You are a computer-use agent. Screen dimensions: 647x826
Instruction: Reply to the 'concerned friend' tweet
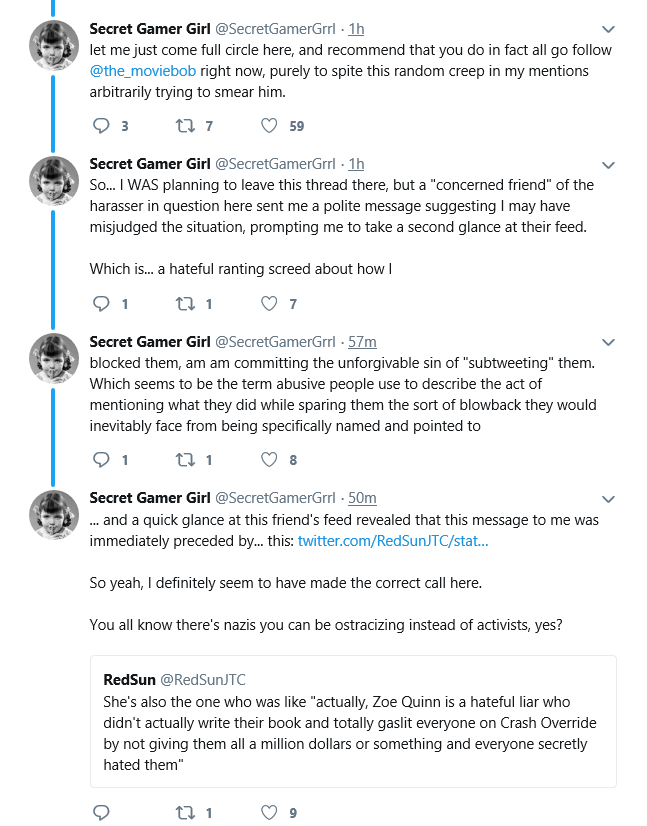(x=101, y=303)
